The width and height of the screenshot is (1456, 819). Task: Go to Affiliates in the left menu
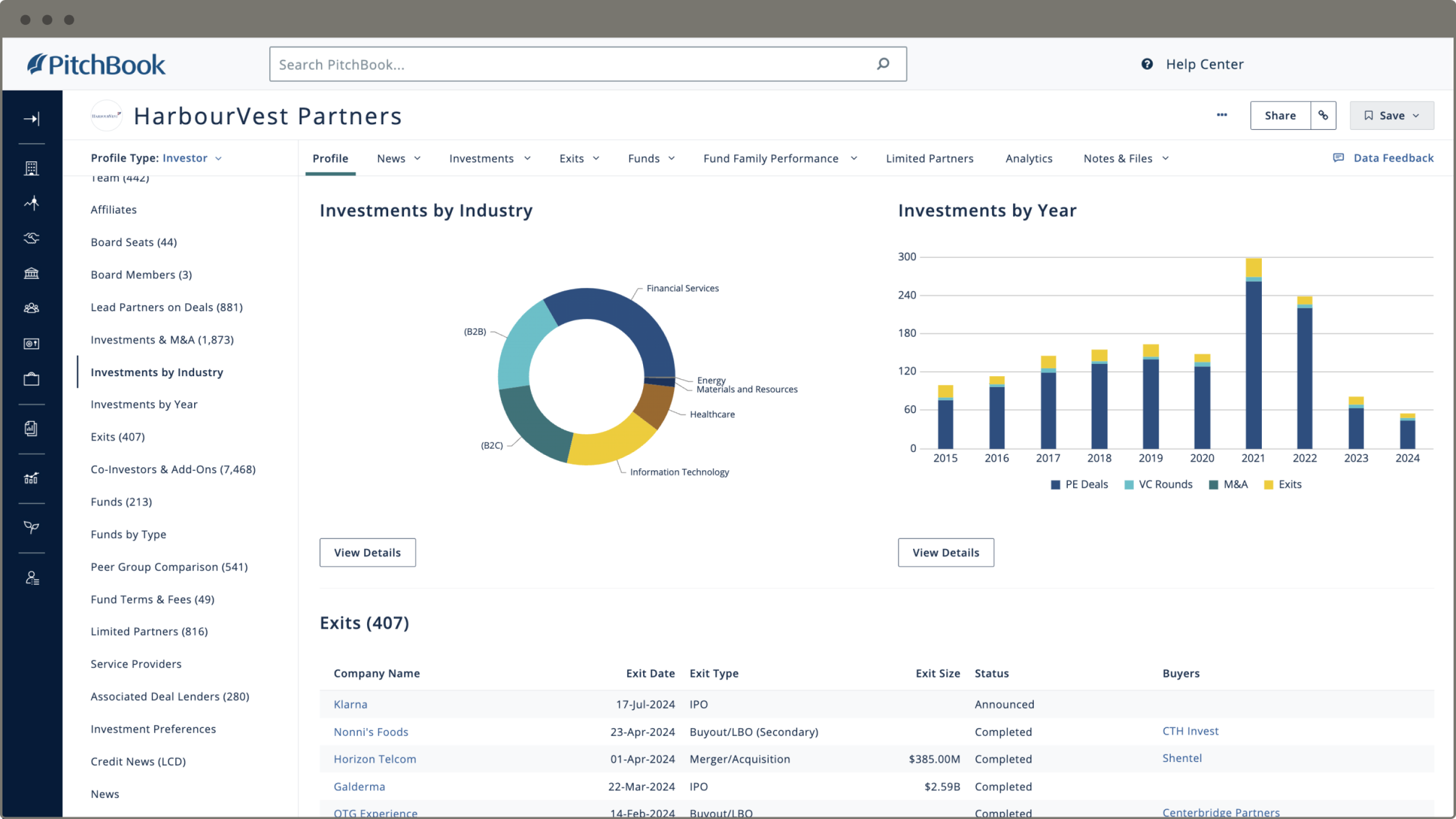(x=113, y=210)
